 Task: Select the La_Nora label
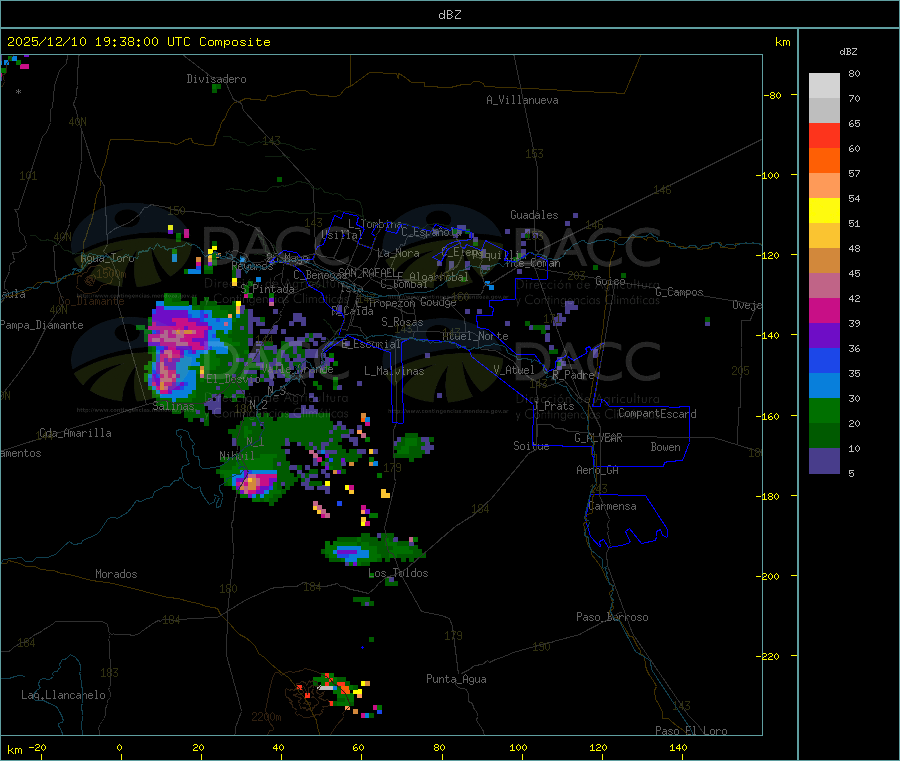(398, 253)
